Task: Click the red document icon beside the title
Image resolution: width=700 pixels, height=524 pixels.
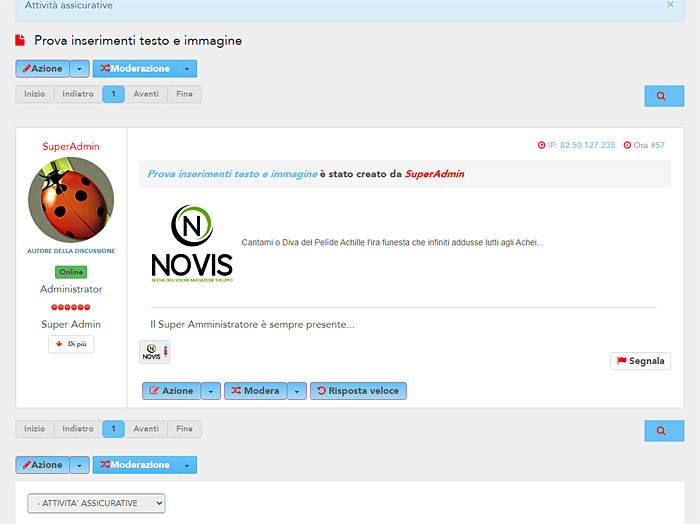Action: pyautogui.click(x=20, y=41)
